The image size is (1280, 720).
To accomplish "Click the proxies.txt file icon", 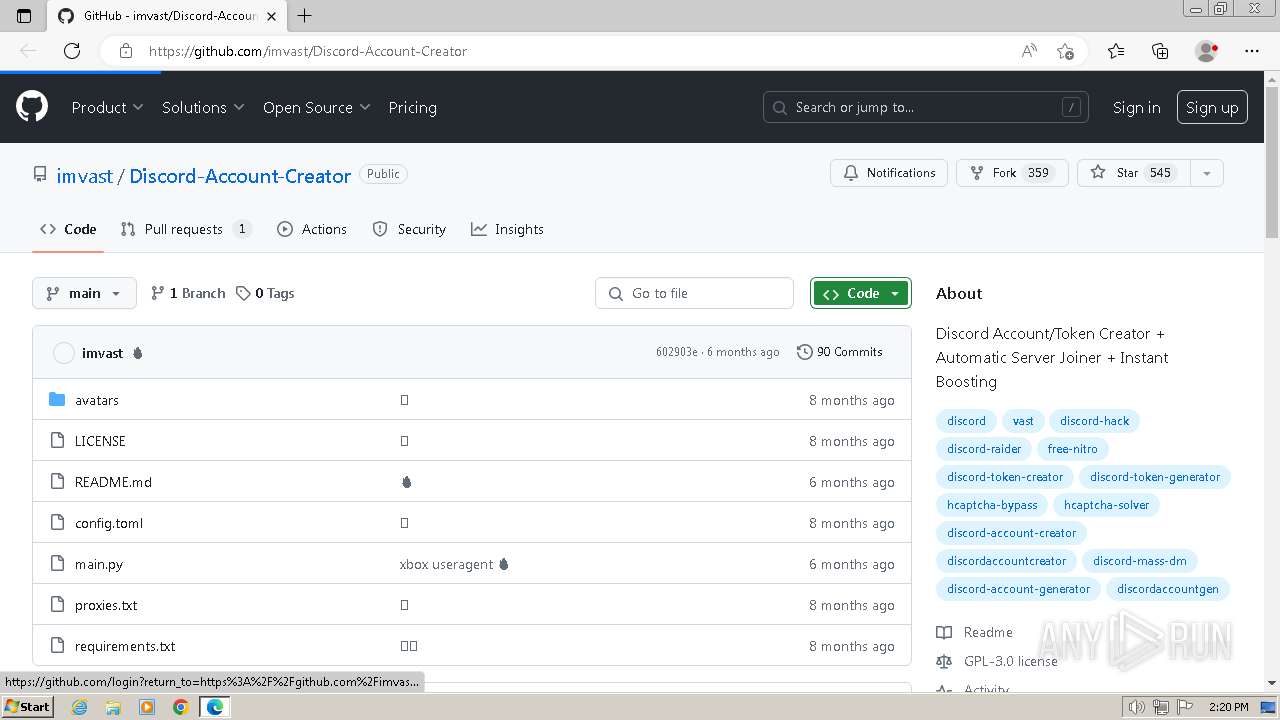I will (57, 605).
